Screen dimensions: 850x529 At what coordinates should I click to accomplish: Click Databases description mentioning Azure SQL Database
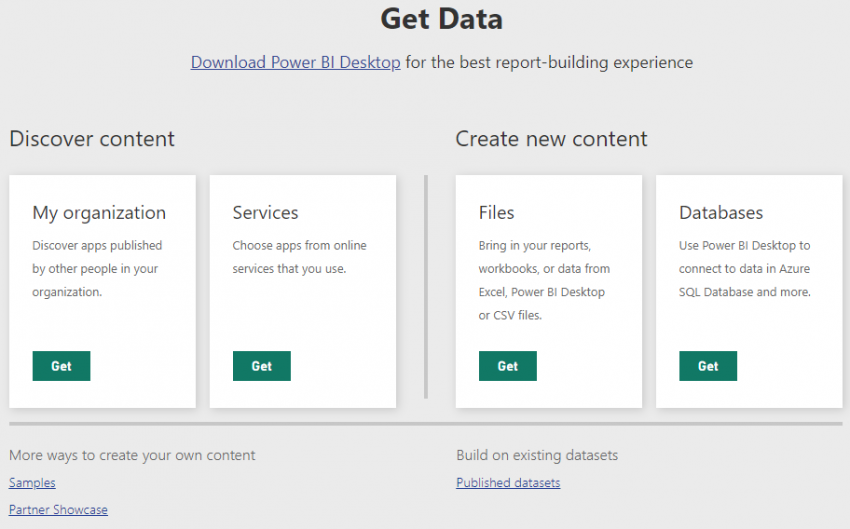745,269
